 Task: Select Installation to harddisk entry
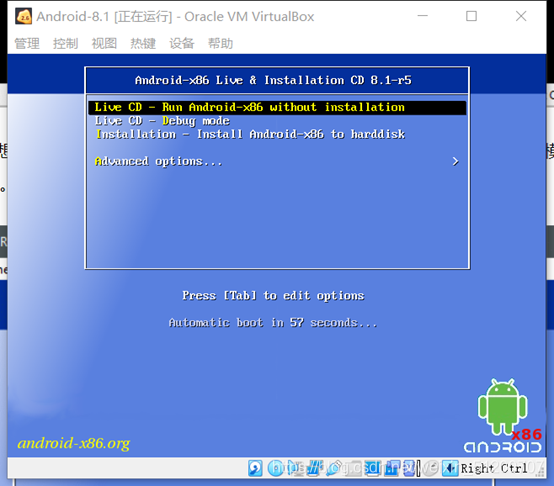pos(251,134)
